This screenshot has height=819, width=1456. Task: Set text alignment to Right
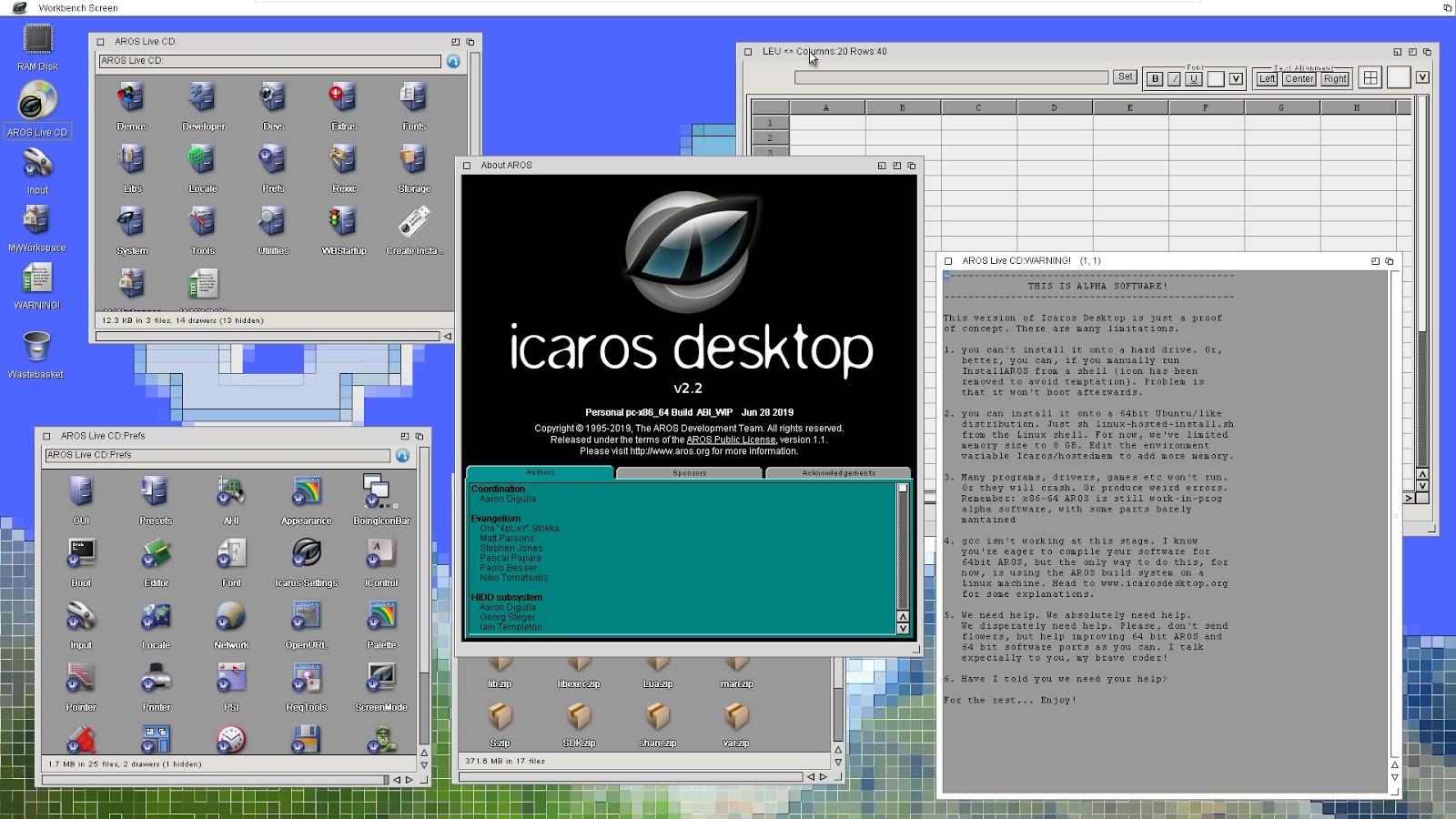pos(1335,79)
